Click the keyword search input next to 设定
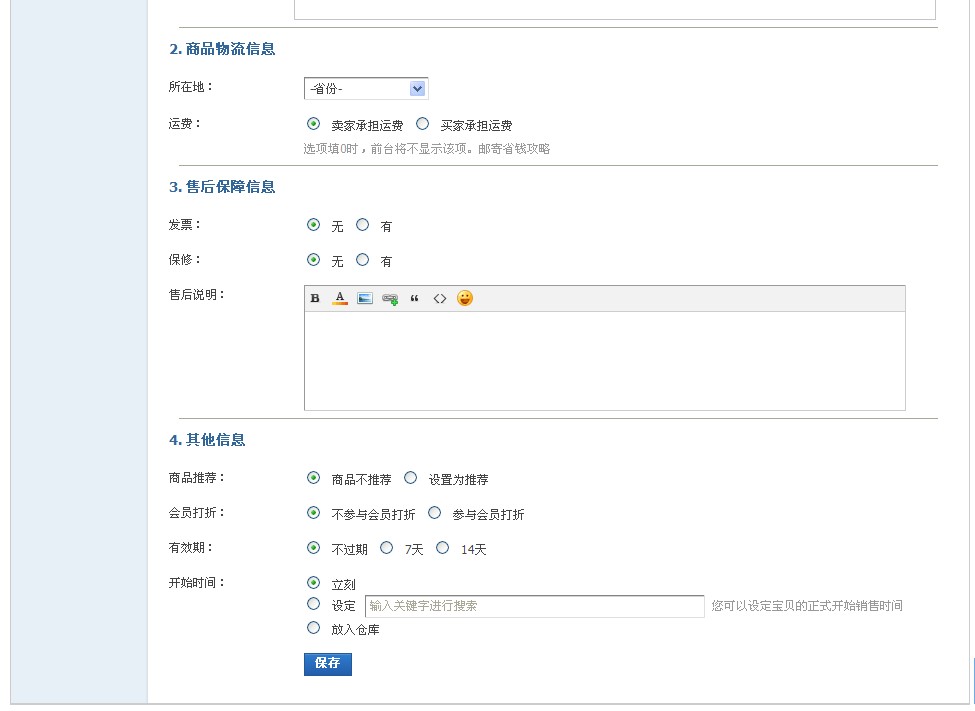 click(x=535, y=605)
